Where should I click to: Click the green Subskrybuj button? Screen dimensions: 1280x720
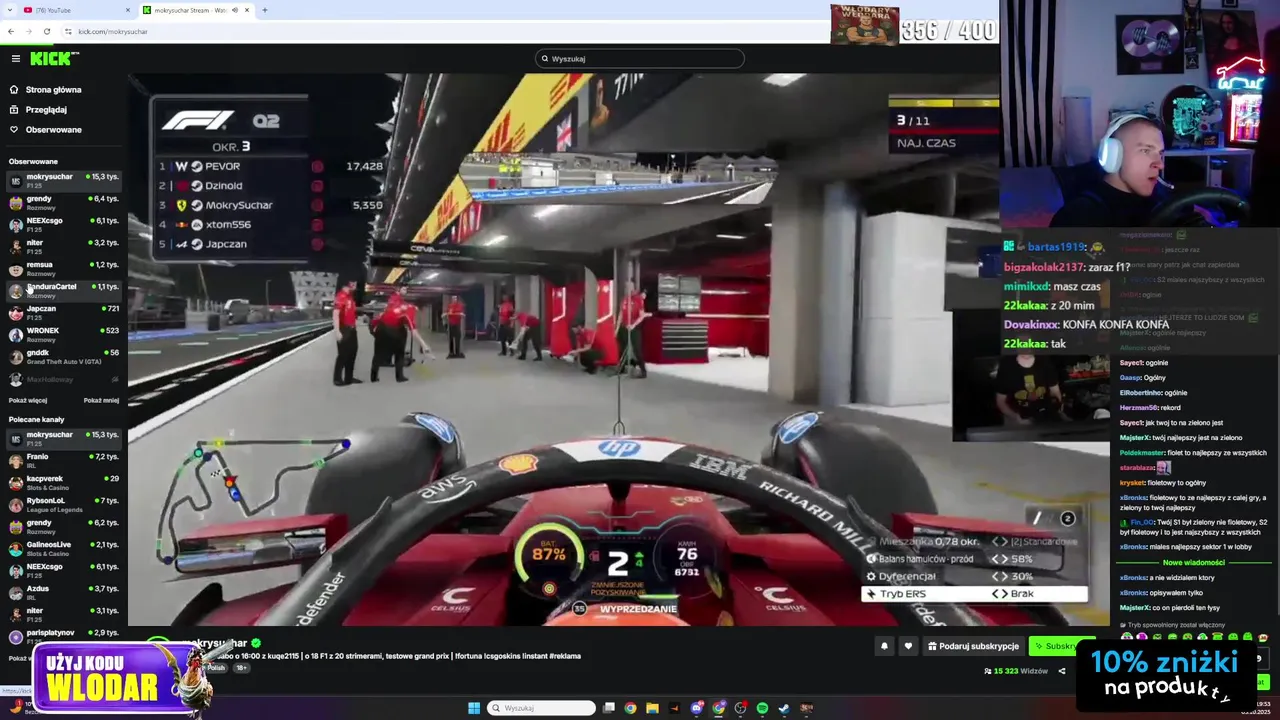tap(1055, 646)
